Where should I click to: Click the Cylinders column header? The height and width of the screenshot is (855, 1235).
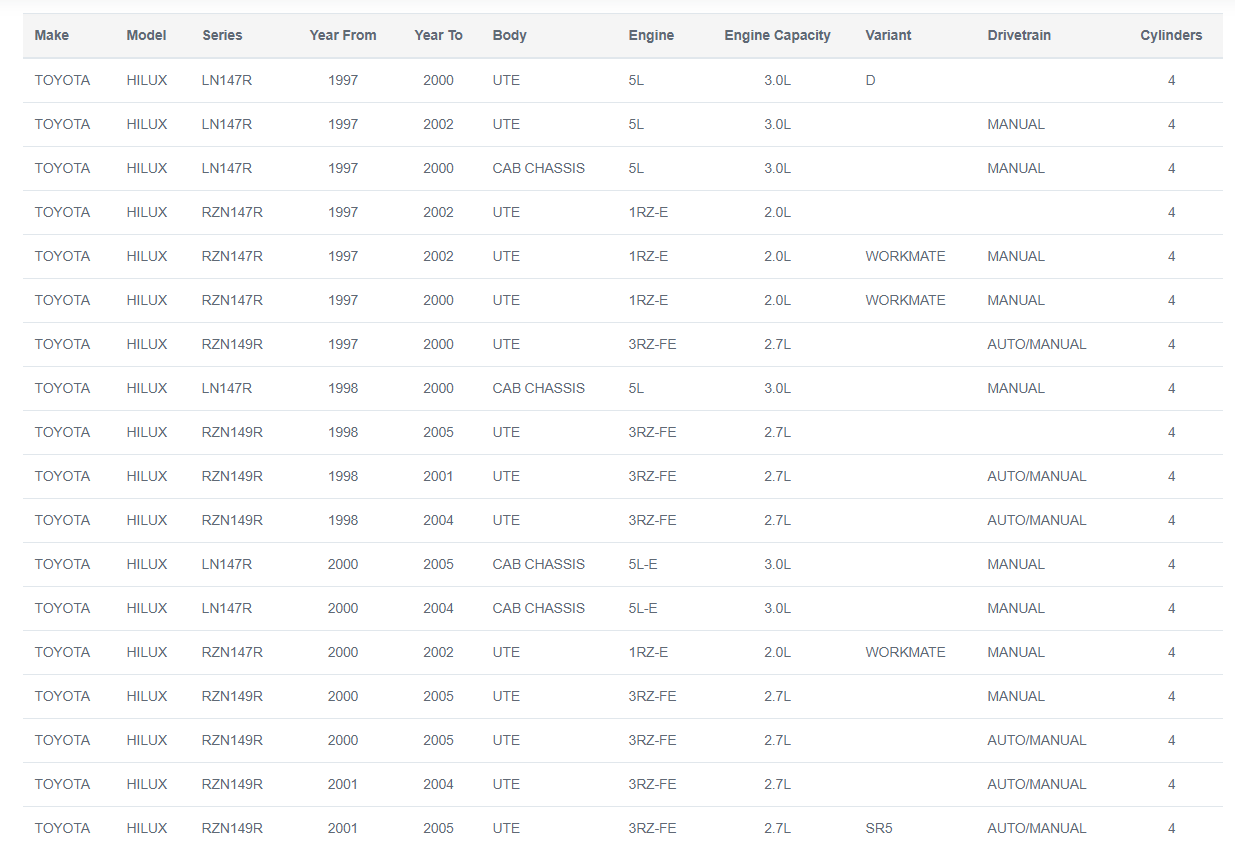1171,35
